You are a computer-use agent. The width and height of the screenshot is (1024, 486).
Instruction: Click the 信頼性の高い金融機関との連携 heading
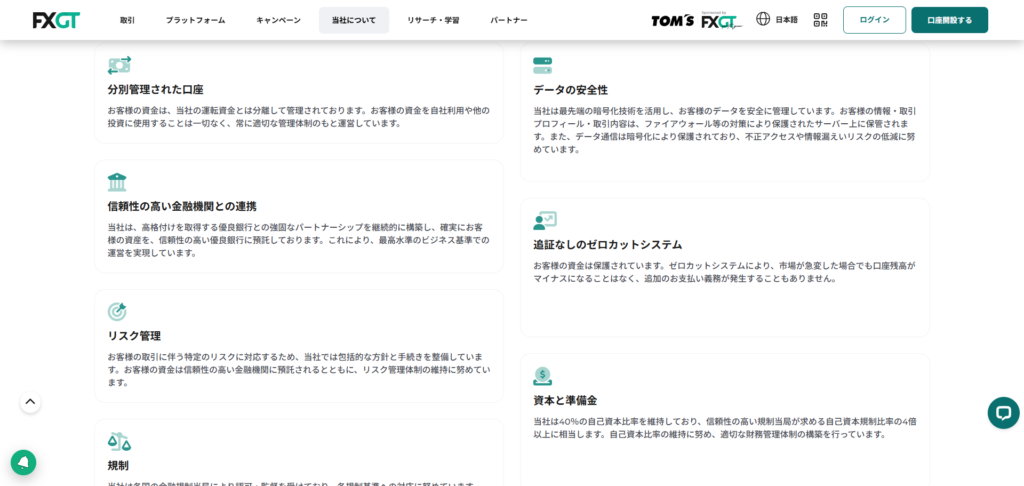(x=182, y=206)
